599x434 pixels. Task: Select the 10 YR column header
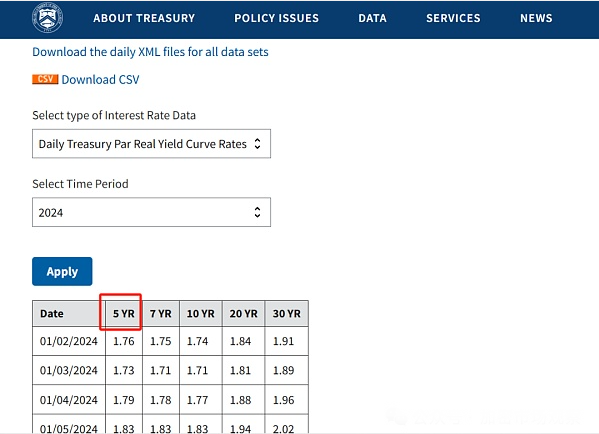coord(201,313)
